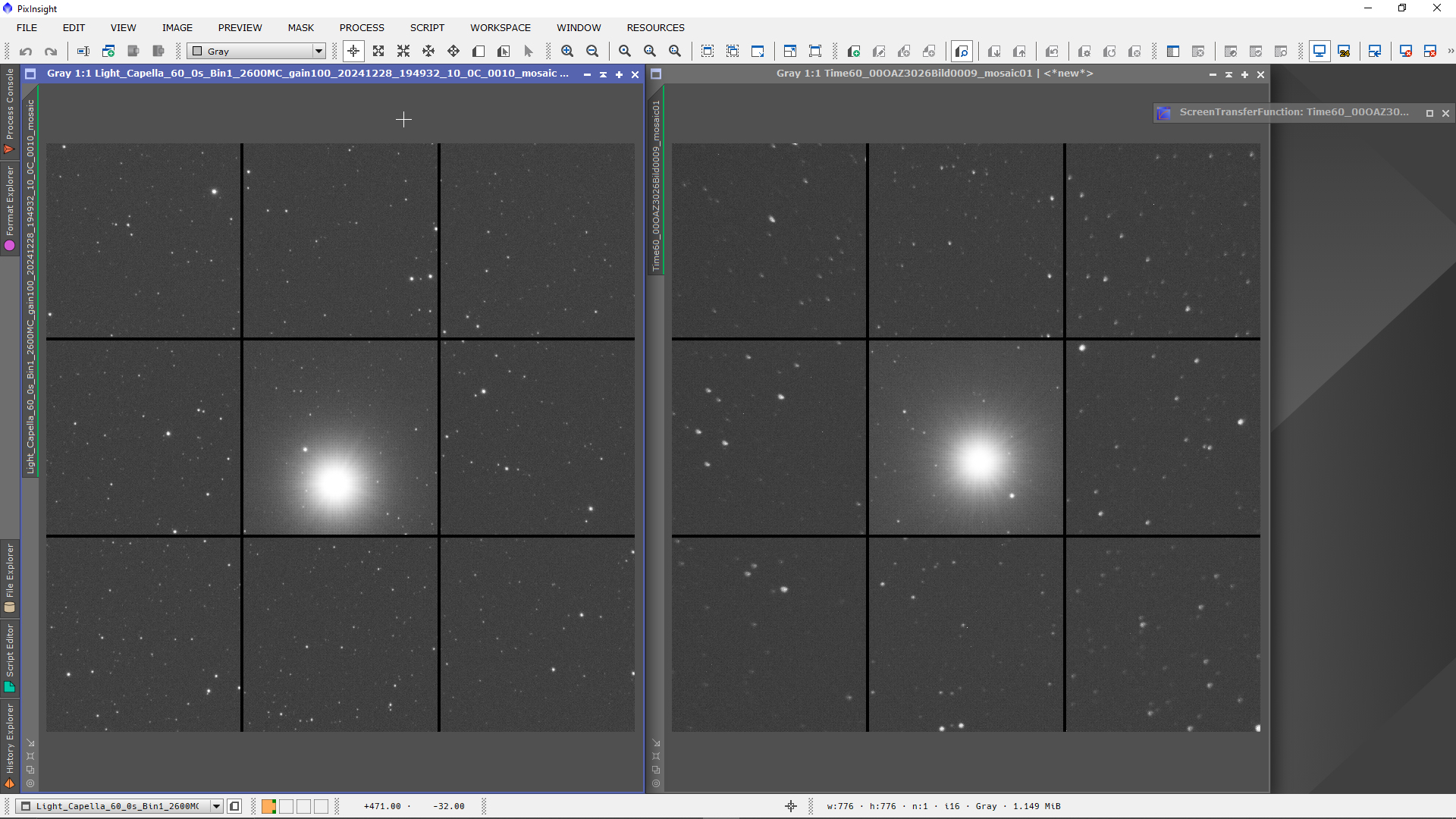Click the target circle icon in Light_Capella window
This screenshot has width=1456, height=819.
30,783
